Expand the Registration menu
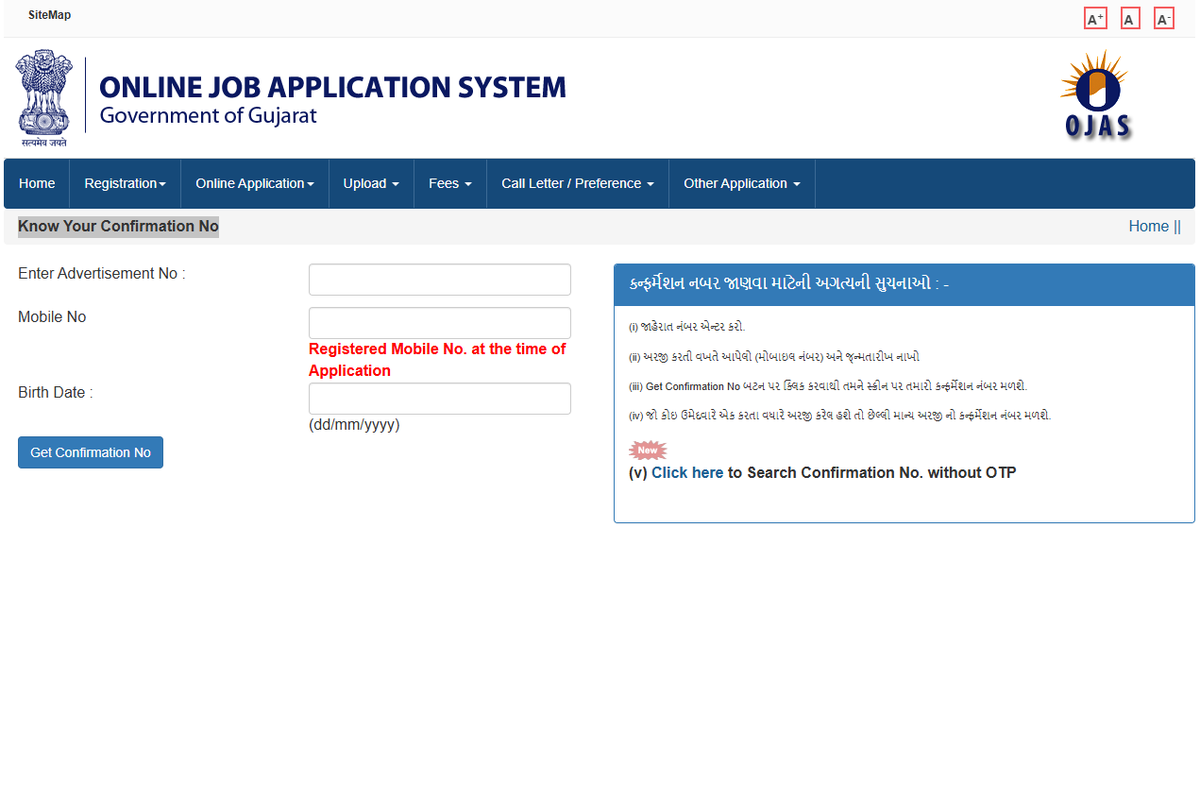The image size is (1200, 800). (x=125, y=183)
